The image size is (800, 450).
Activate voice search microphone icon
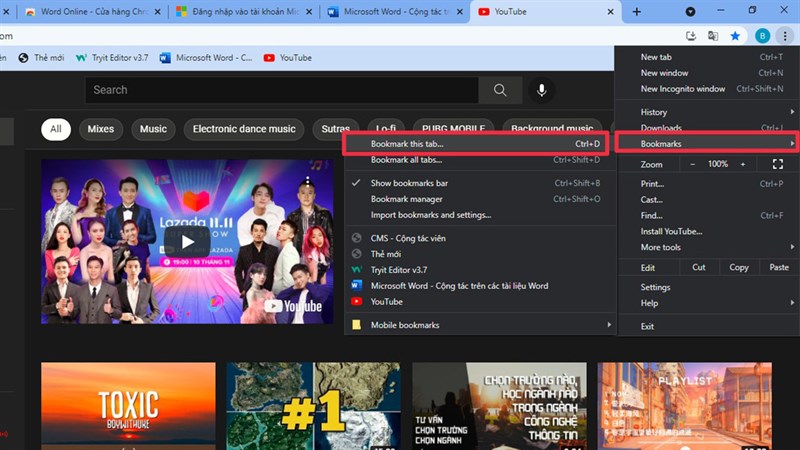541,90
